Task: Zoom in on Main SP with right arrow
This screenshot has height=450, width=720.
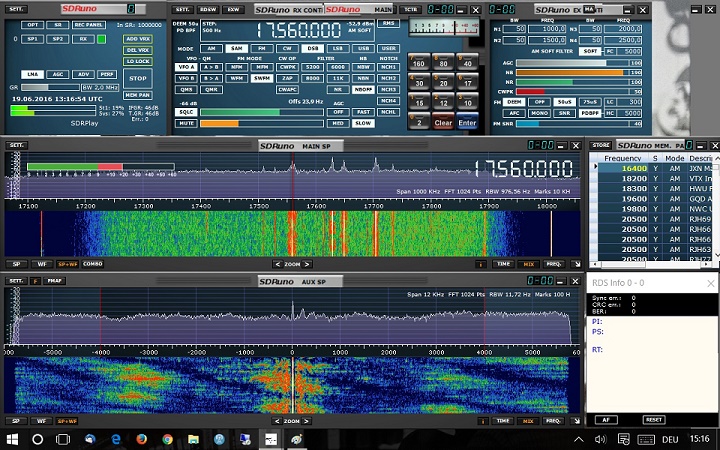Action: click(307, 264)
